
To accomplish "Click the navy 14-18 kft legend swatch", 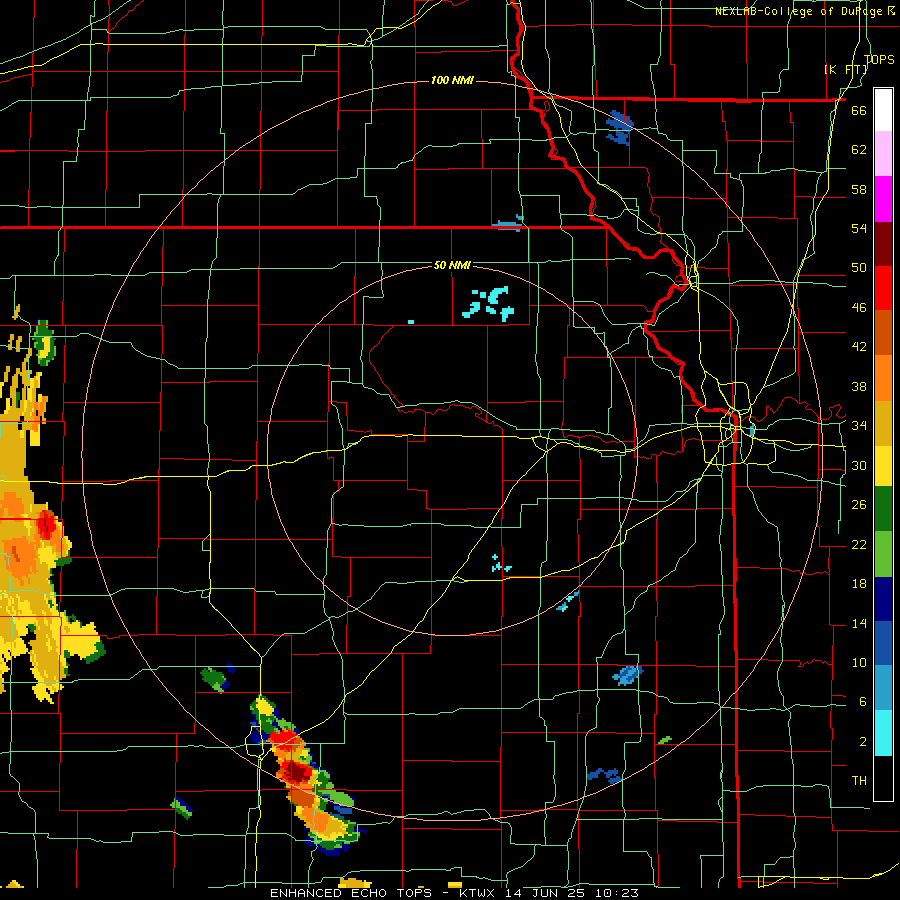I will point(883,599).
